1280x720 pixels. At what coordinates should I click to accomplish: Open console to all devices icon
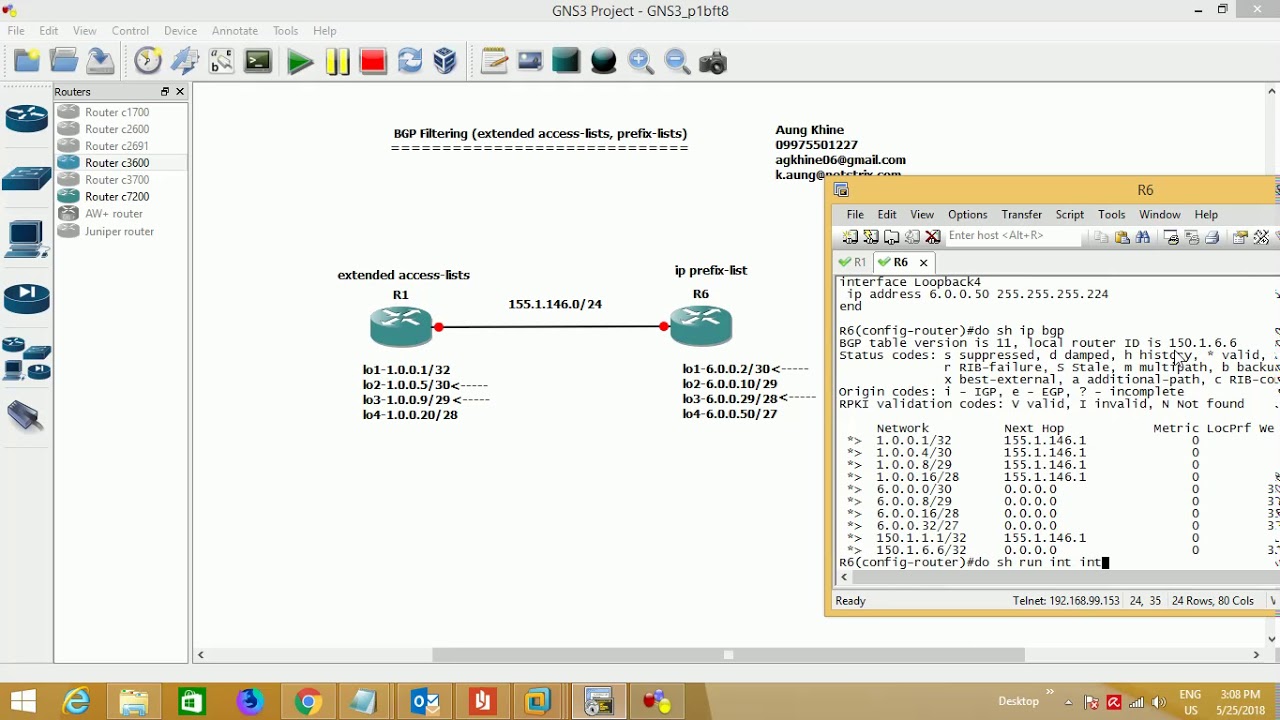tap(258, 62)
